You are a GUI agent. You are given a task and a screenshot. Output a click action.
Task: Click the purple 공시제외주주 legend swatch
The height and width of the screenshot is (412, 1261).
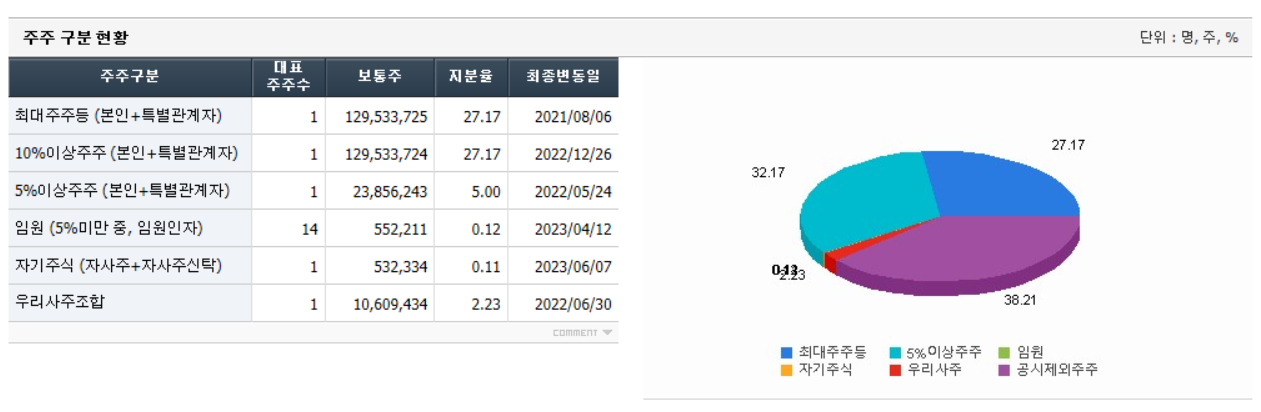coord(1005,370)
